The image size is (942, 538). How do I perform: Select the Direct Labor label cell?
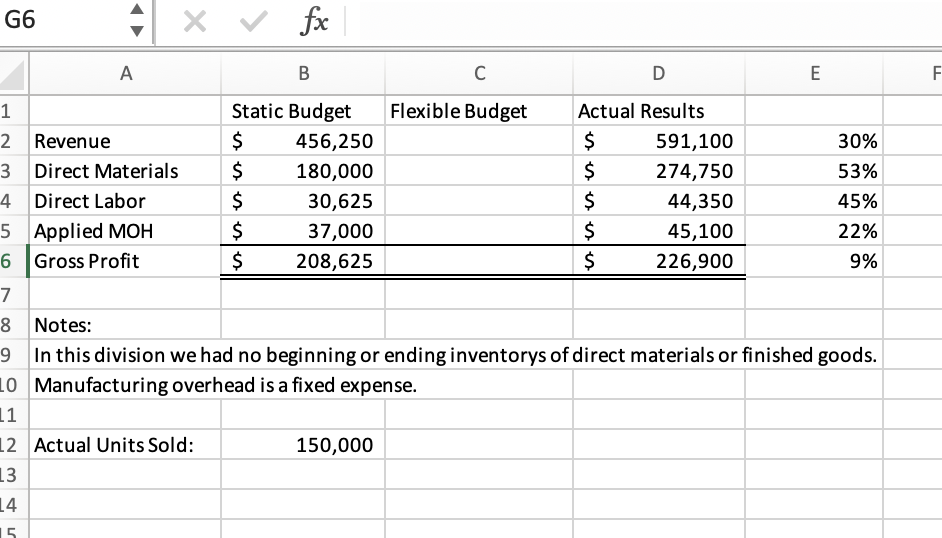(126, 201)
